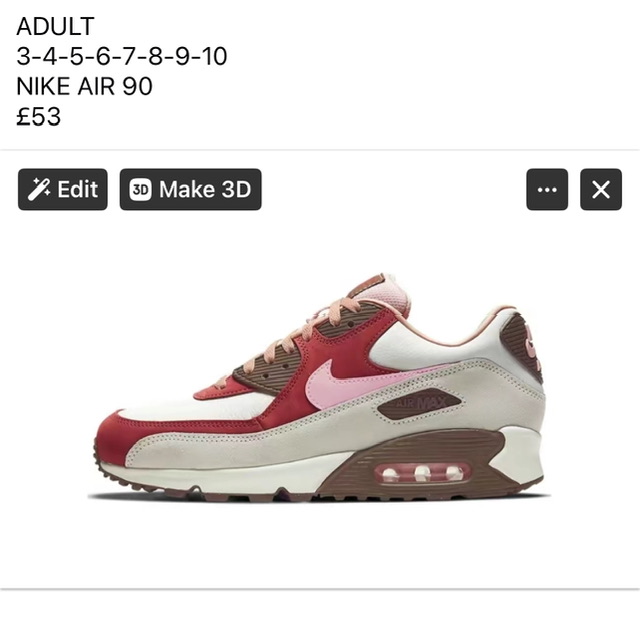
Task: Click the Edit photo button
Action: (63, 189)
